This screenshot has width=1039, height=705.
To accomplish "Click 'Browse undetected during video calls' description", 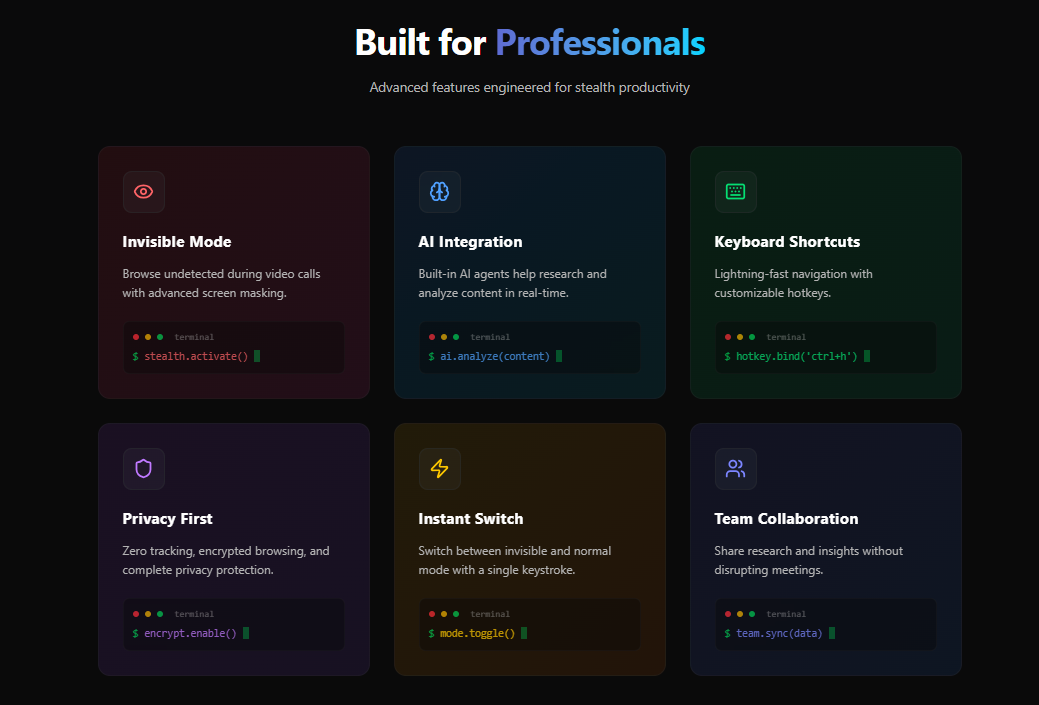I will (x=221, y=274).
